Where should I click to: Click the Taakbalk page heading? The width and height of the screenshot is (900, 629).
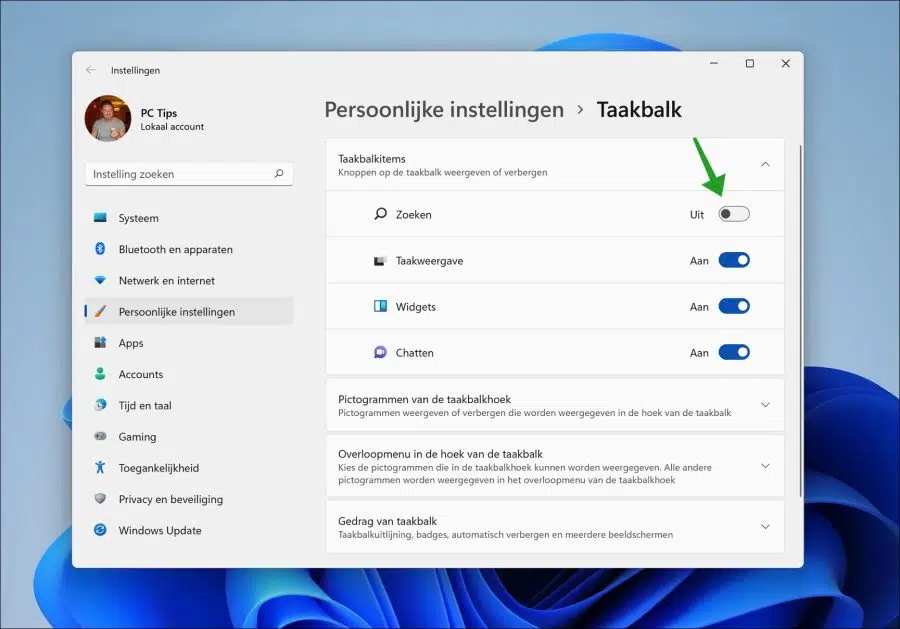639,110
